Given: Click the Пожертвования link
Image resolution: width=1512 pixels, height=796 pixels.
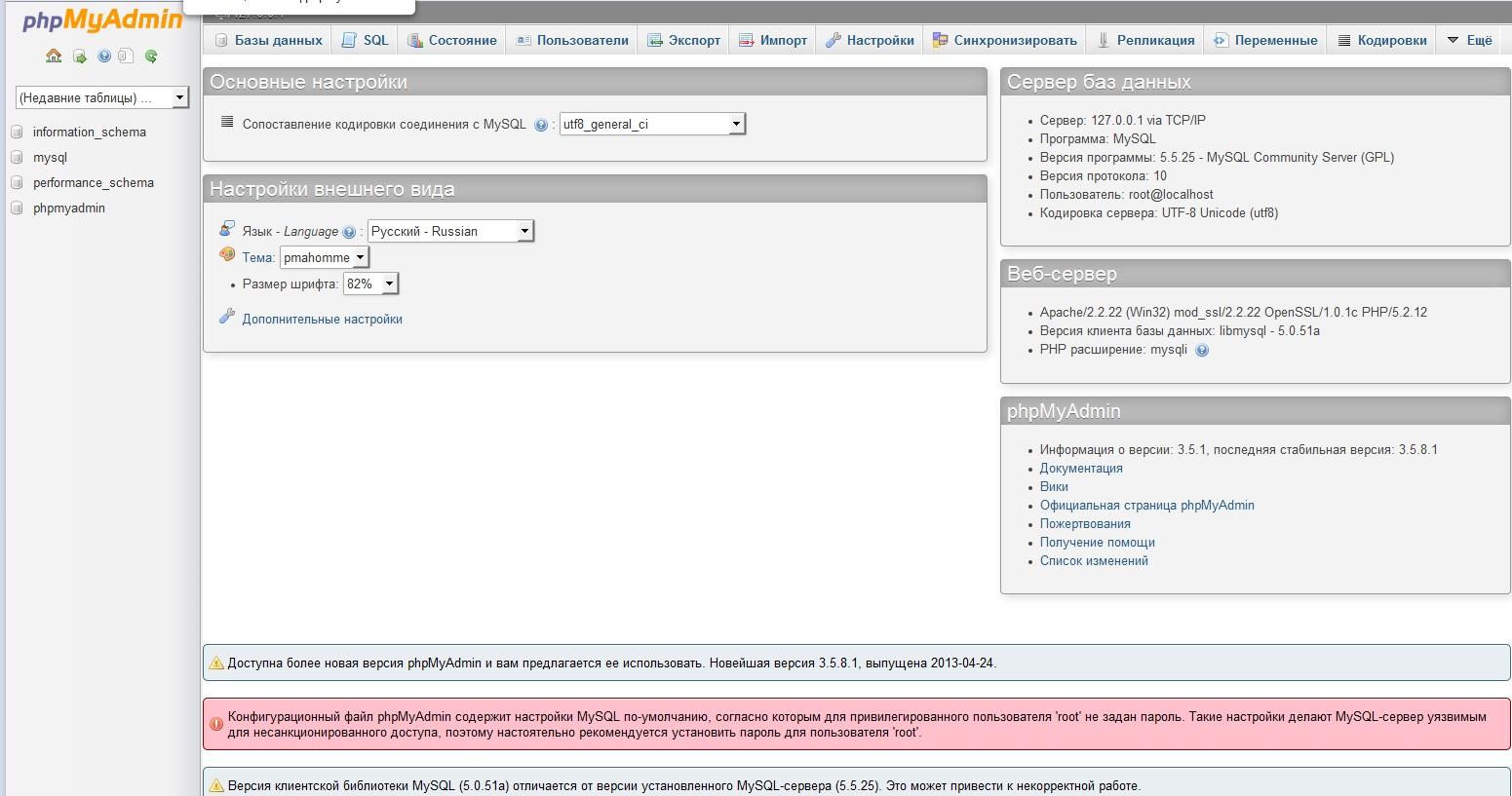Looking at the screenshot, I should point(1085,524).
